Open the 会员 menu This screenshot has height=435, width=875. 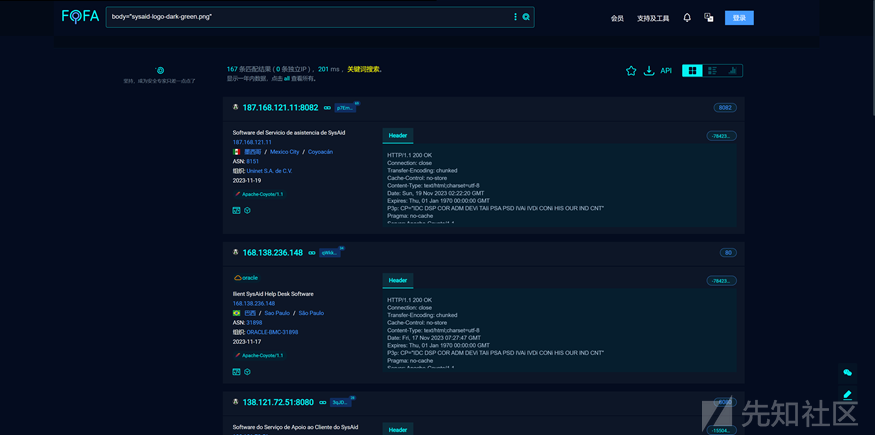click(x=617, y=18)
